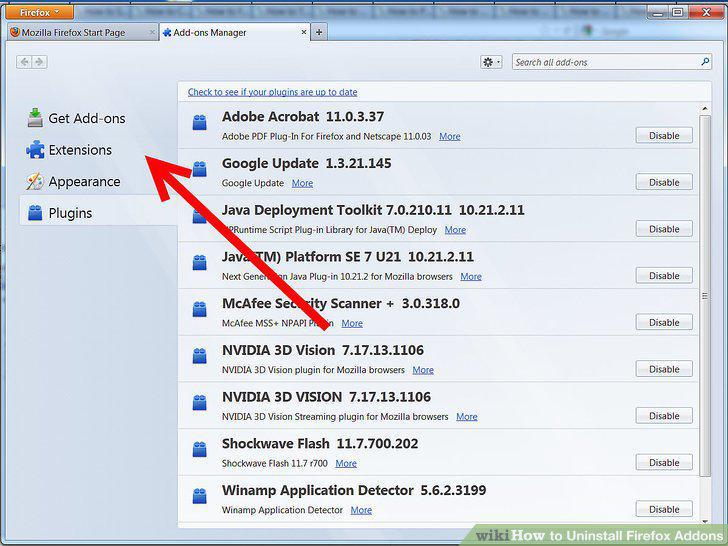Switch to the Extensions section
Screen dimensions: 728x546
coord(69,150)
